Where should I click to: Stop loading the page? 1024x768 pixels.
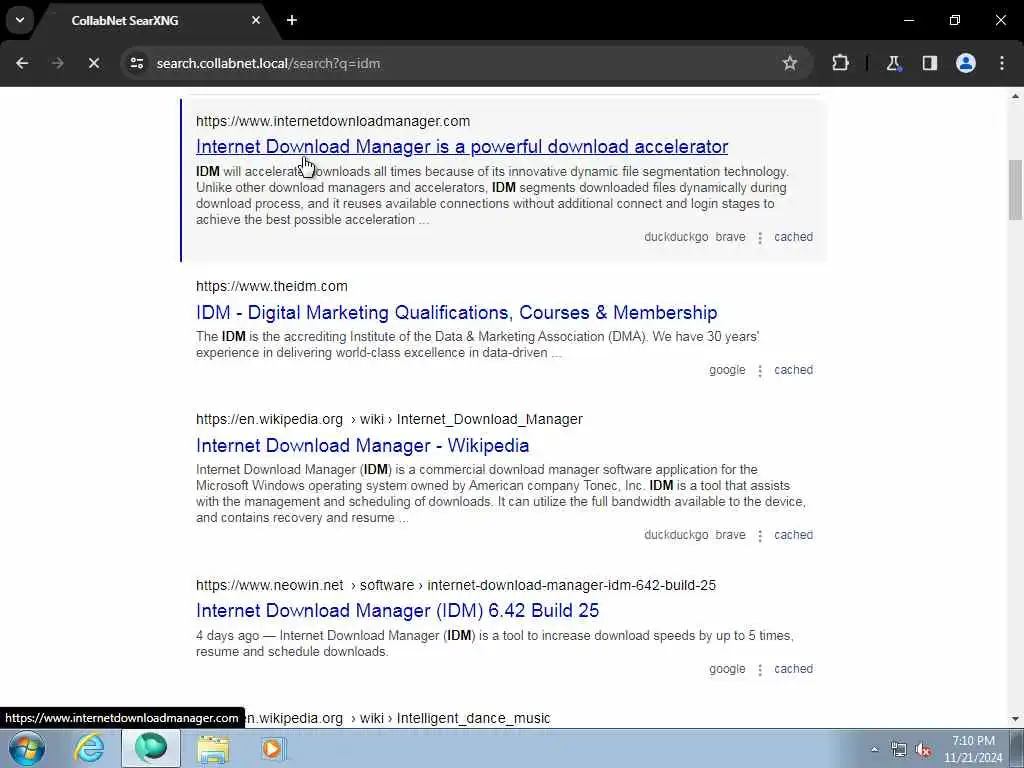coord(93,63)
